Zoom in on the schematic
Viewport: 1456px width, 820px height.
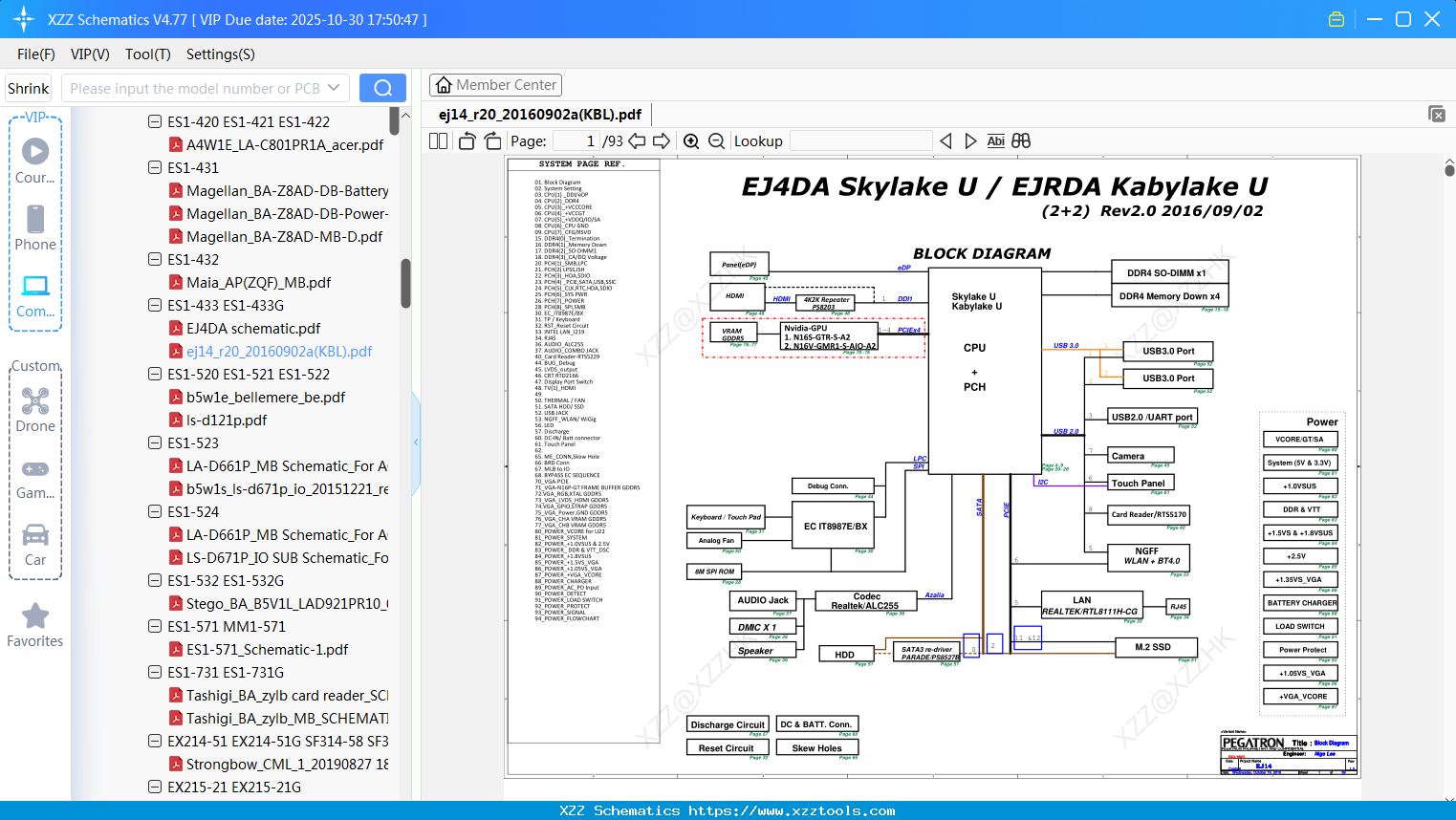pyautogui.click(x=691, y=140)
